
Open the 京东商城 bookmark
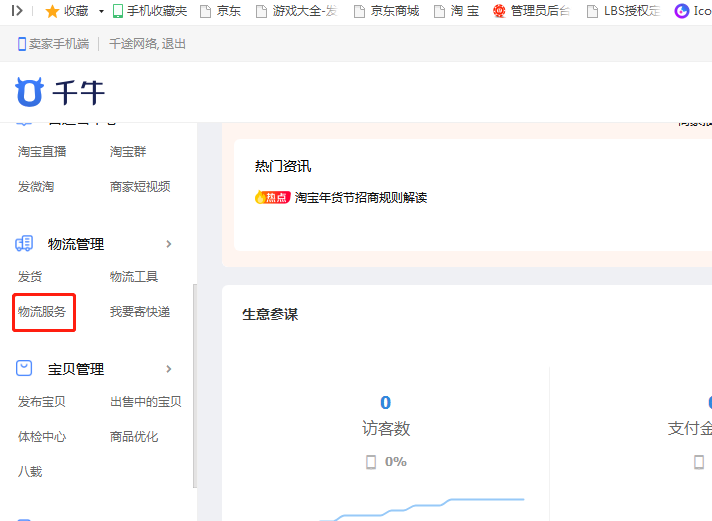point(387,11)
